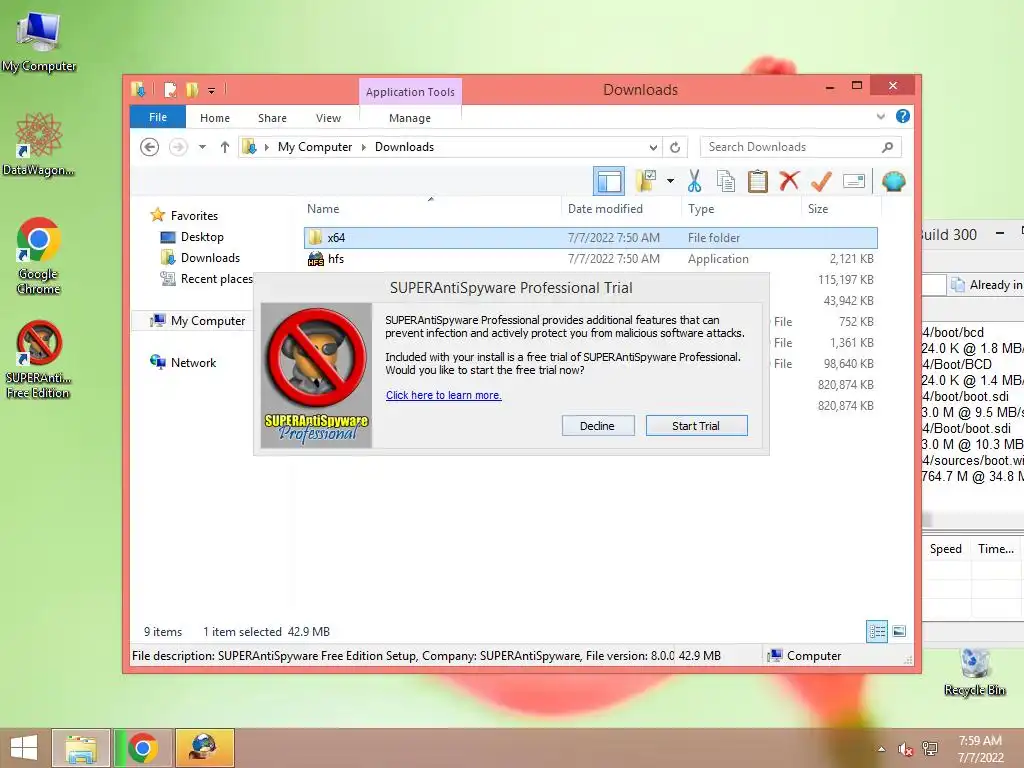Open the Manage ribbon tab
Image resolution: width=1024 pixels, height=768 pixels.
(x=410, y=118)
